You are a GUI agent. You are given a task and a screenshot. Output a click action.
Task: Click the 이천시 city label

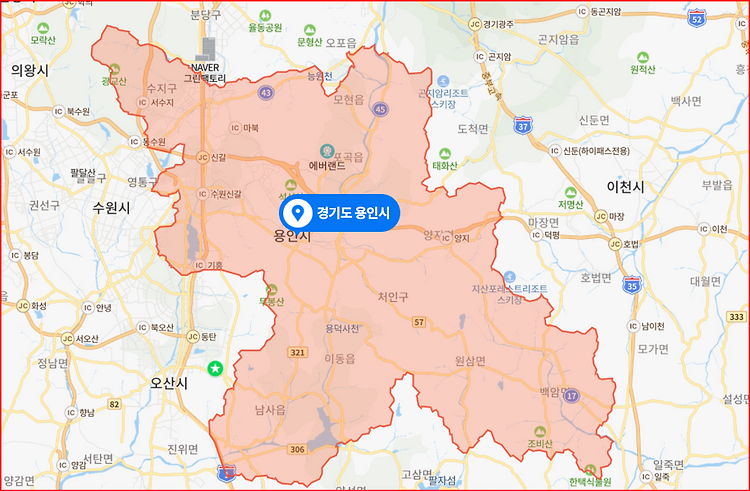point(625,186)
